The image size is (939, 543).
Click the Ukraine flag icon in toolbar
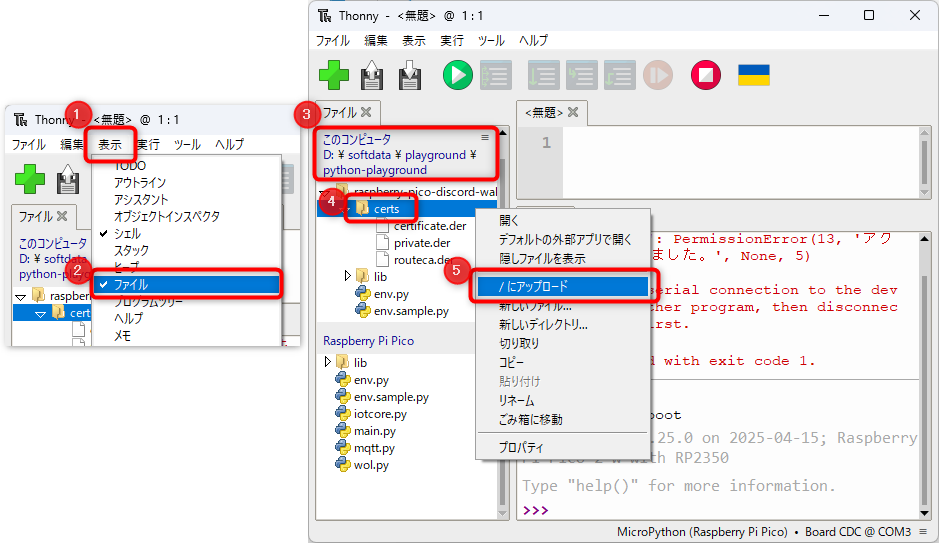[x=753, y=75]
